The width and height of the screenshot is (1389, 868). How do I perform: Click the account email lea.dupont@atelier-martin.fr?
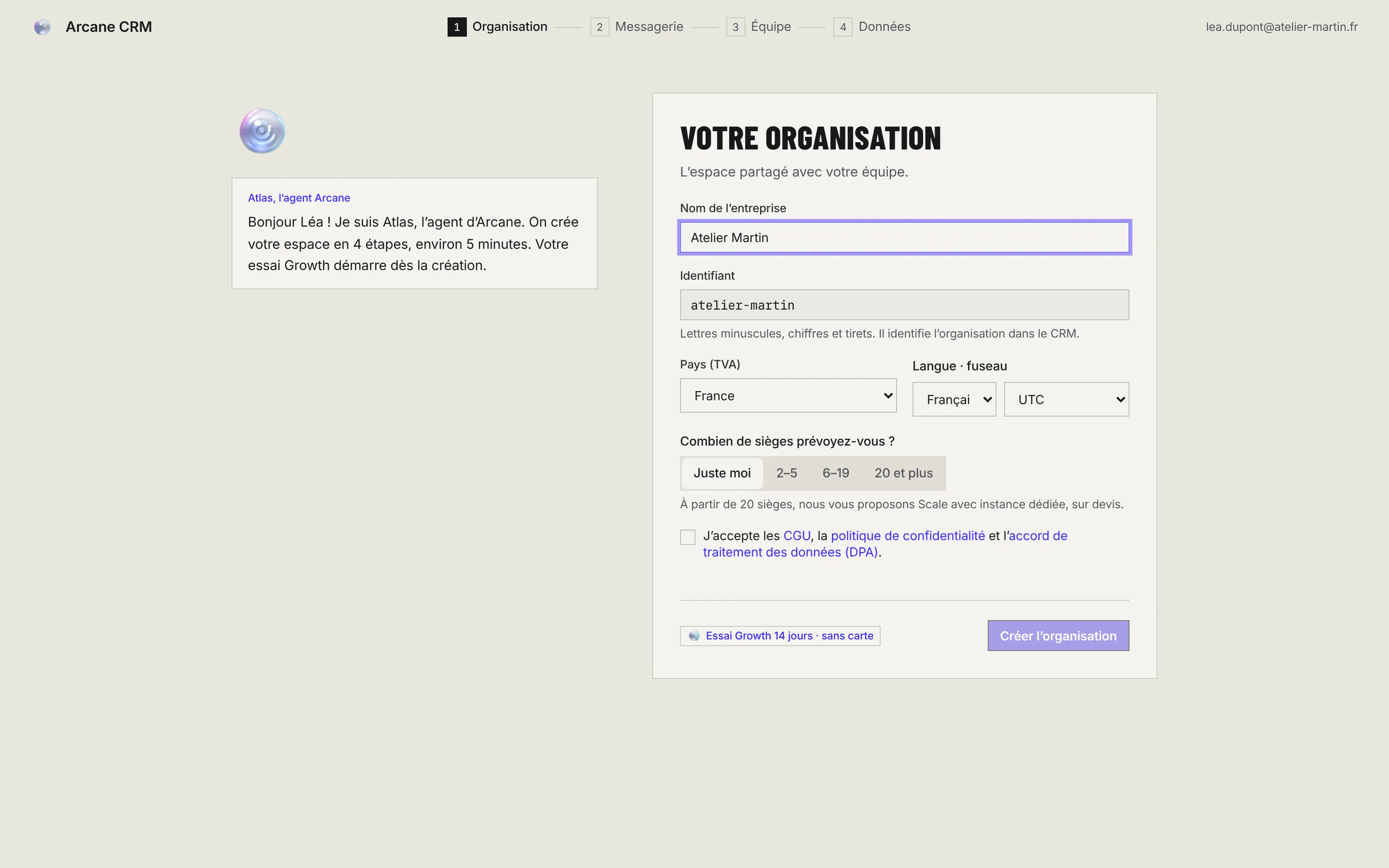(1281, 27)
